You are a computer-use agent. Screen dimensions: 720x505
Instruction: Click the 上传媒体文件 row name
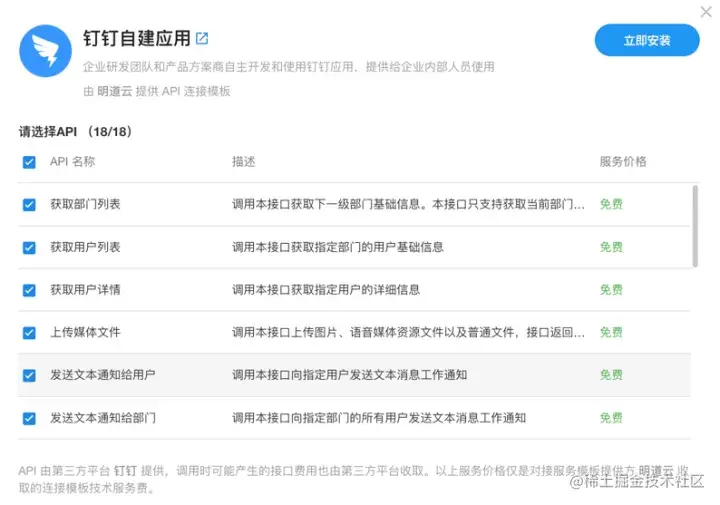[85, 332]
